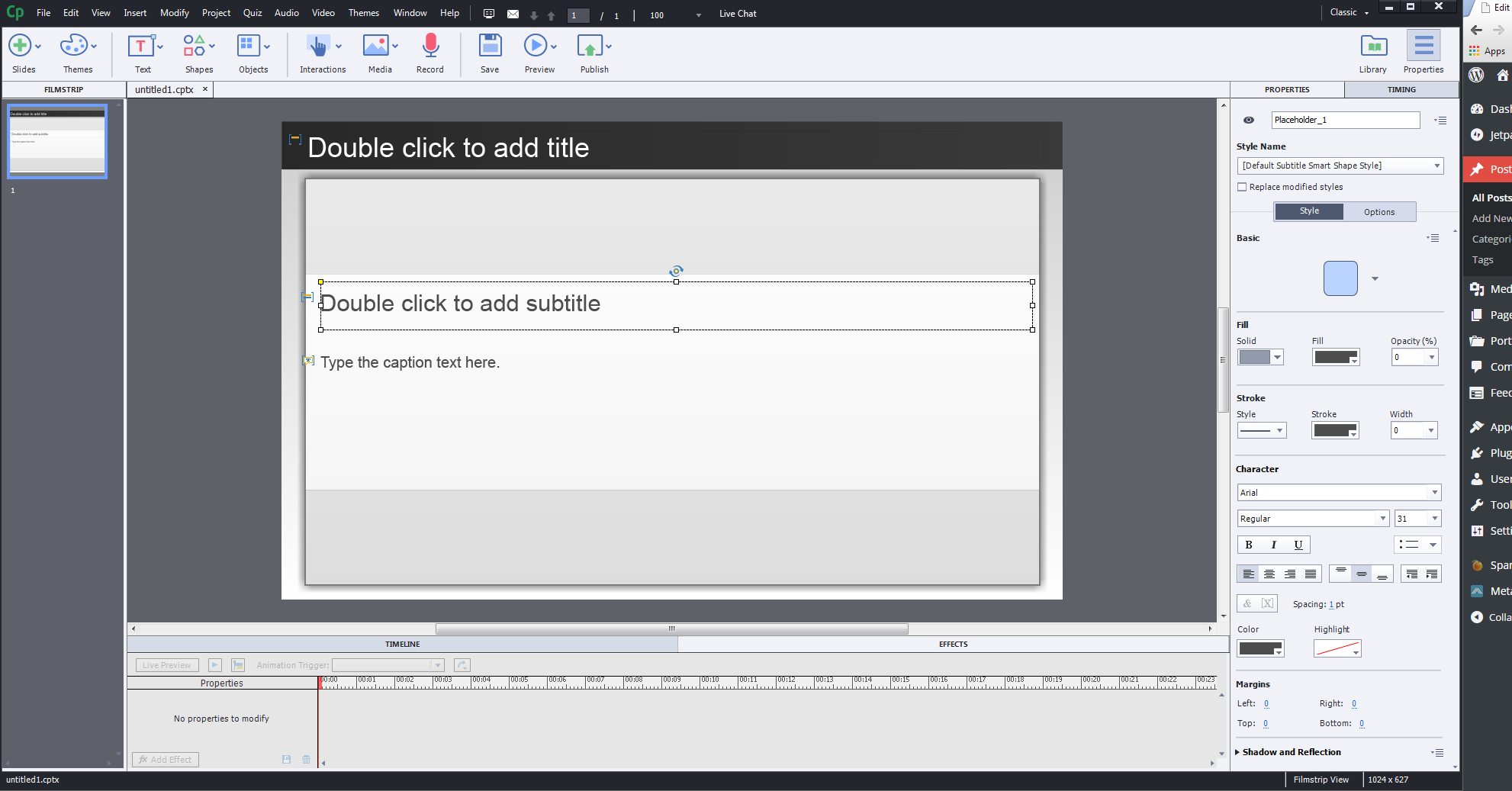Select the Style tab in Properties
The width and height of the screenshot is (1512, 791).
click(1309, 211)
